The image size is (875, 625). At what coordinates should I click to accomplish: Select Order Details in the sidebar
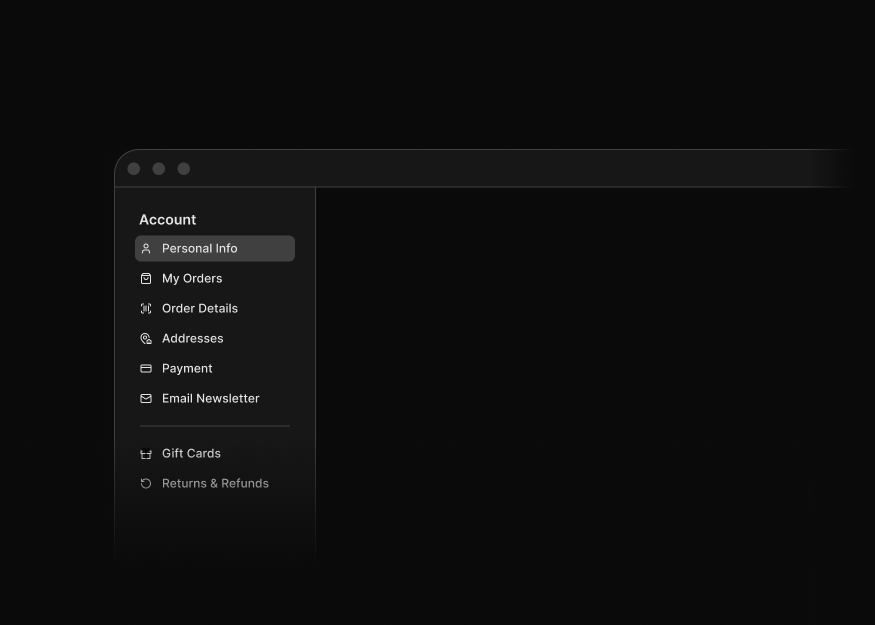coord(215,309)
